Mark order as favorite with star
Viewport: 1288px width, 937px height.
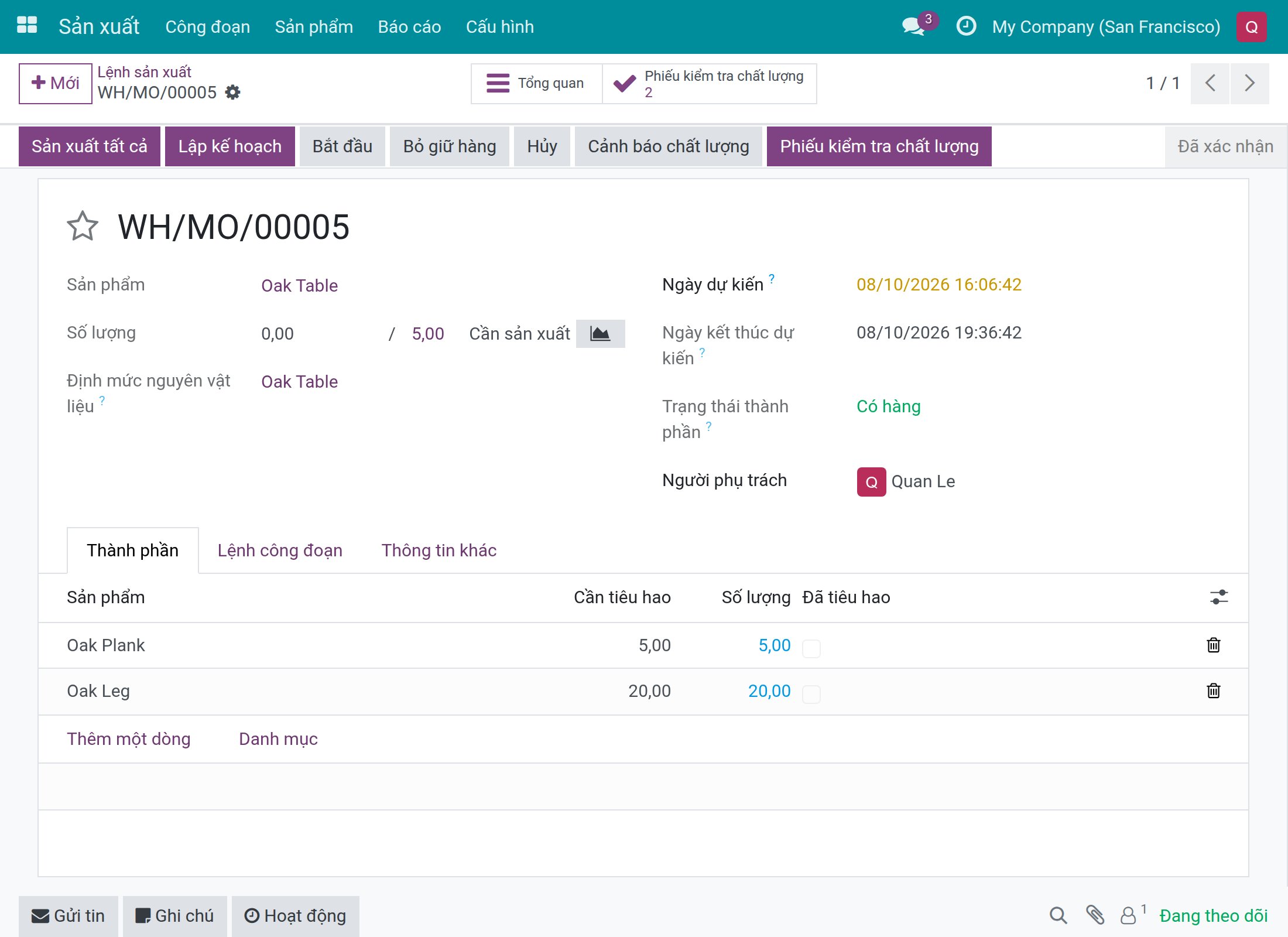tap(83, 227)
